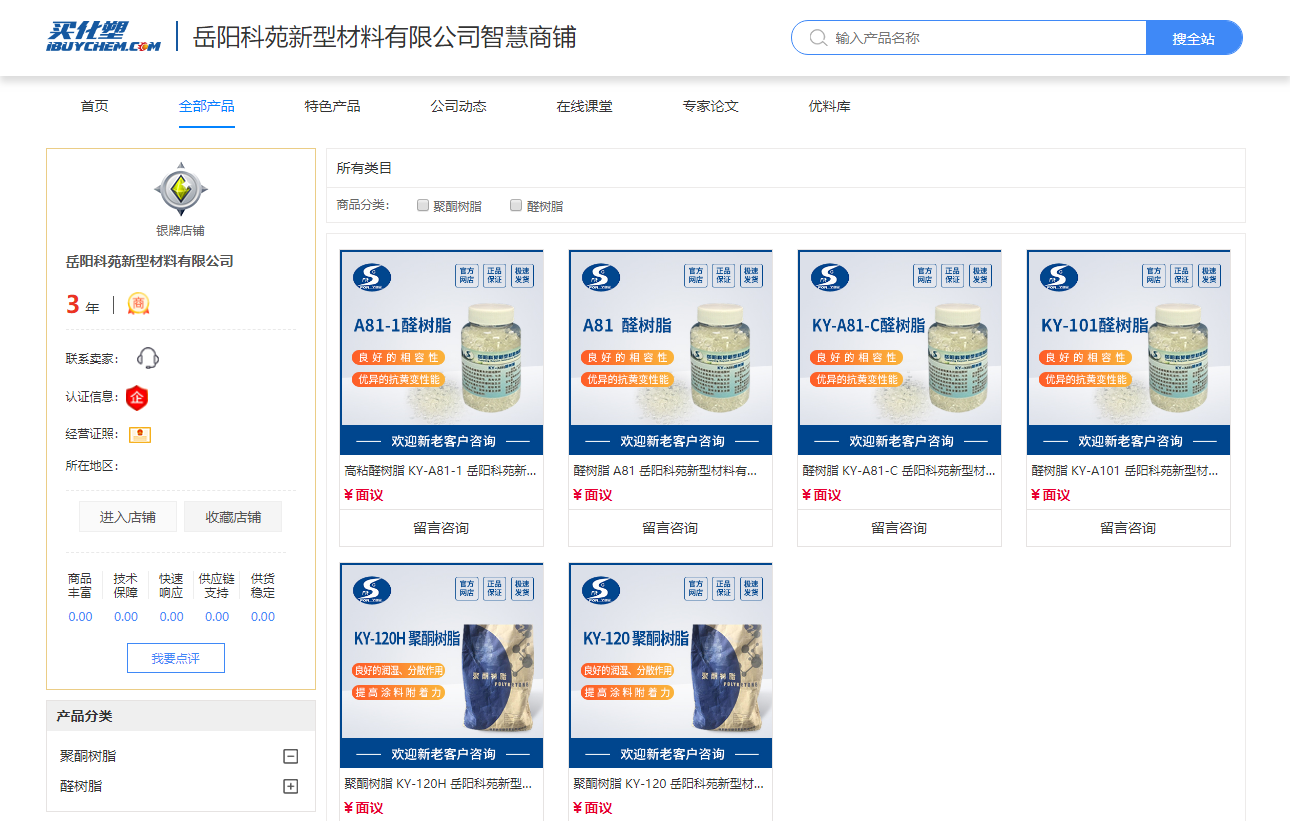This screenshot has width=1290, height=821.
Task: Collapse the 聚酮树脂 category minus icon
Action: 291,757
